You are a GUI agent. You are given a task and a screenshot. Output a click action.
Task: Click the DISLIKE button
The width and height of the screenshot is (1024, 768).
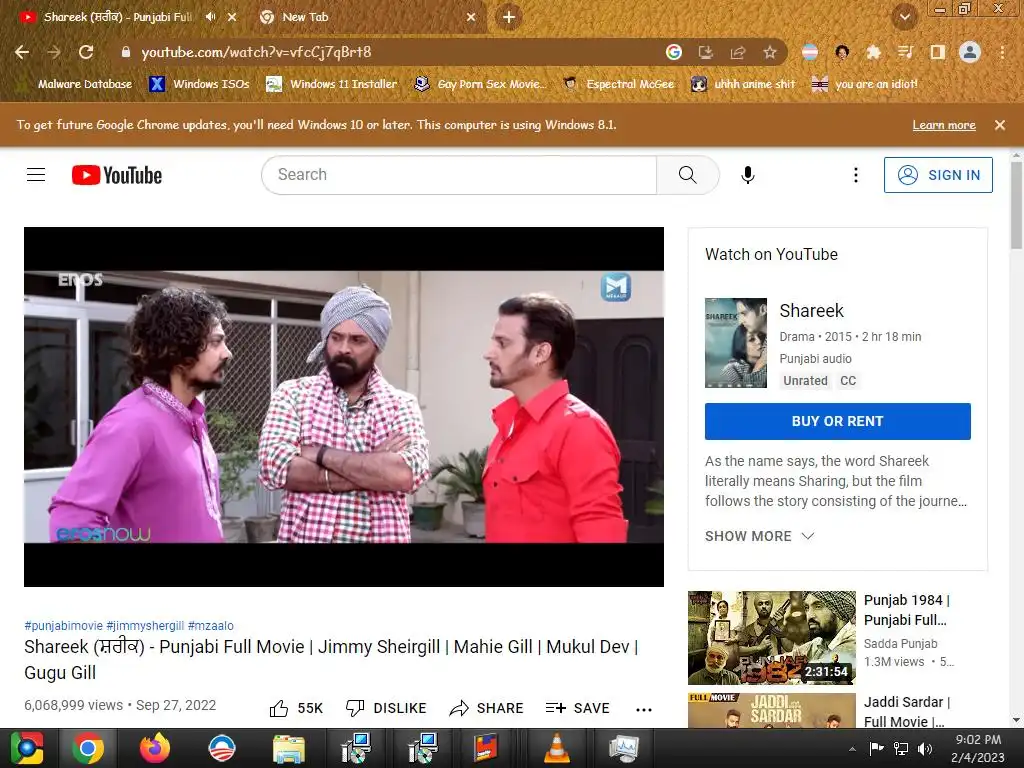click(386, 709)
